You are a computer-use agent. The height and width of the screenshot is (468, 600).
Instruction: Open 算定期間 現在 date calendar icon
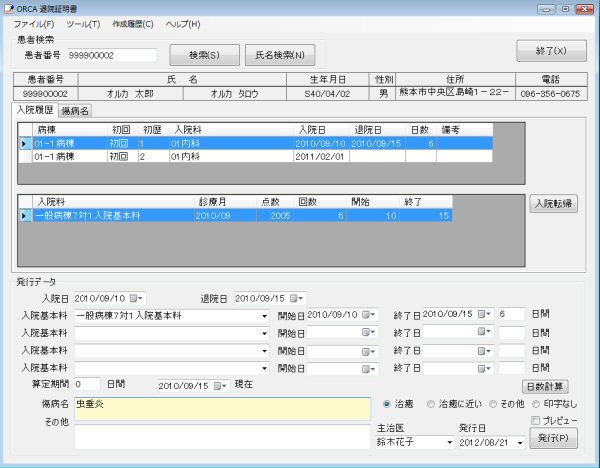point(220,386)
